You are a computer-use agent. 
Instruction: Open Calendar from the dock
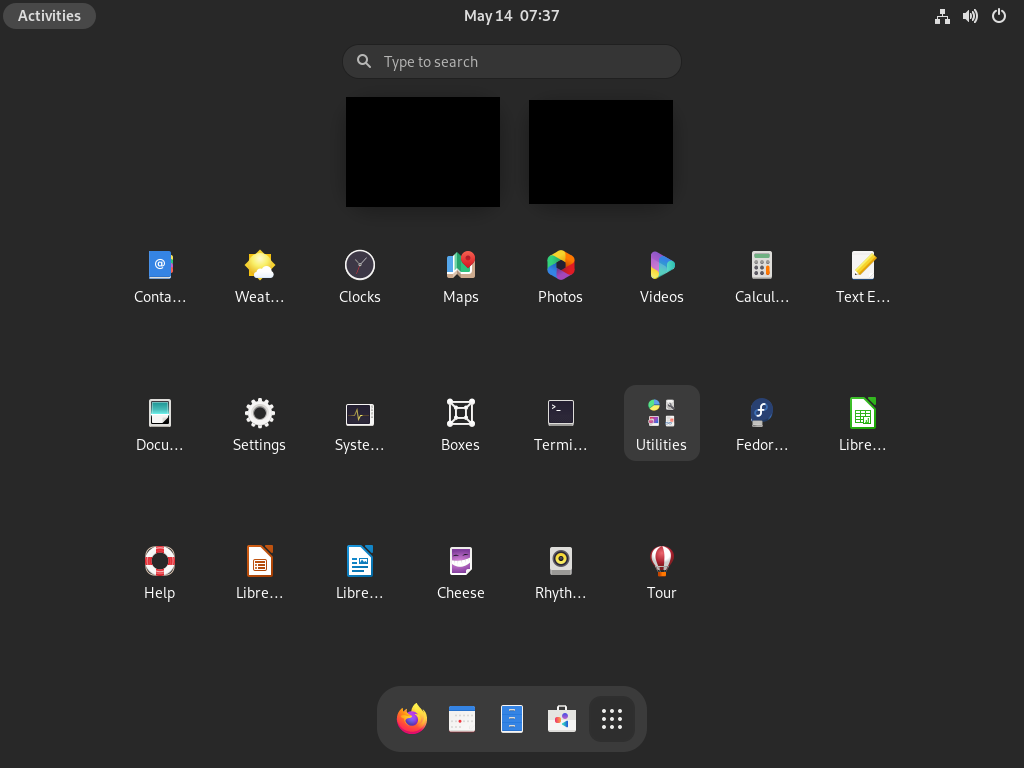(x=462, y=719)
